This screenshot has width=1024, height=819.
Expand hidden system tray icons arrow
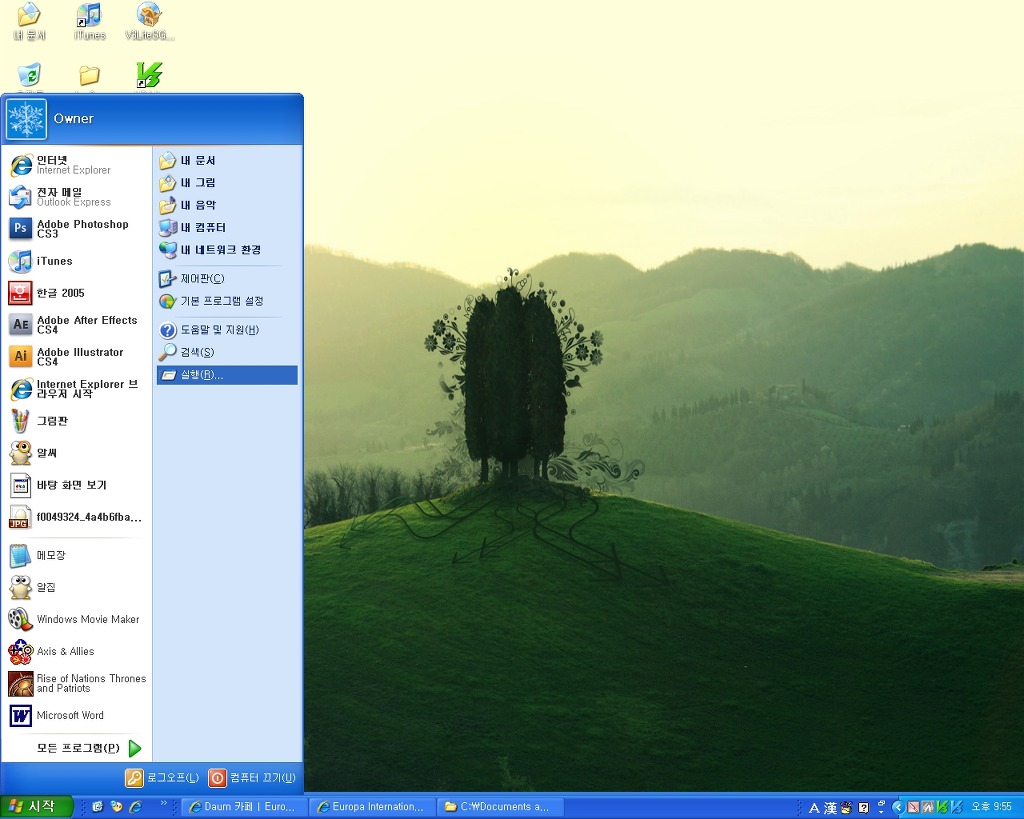(897, 807)
